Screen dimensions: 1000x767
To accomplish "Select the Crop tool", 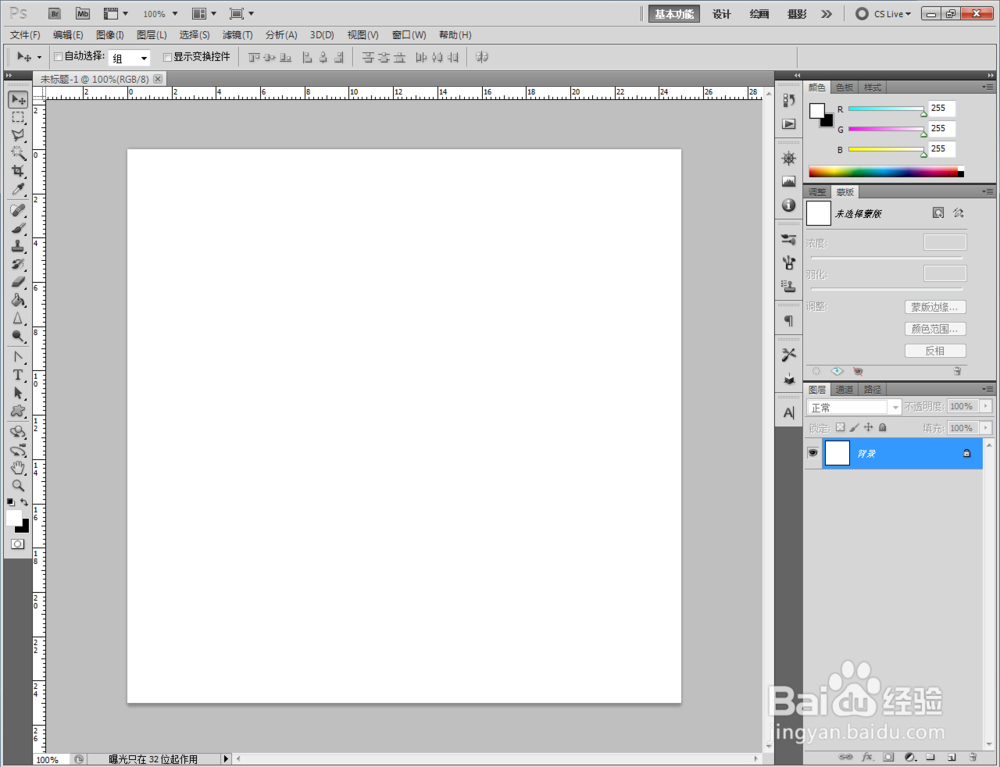I will (18, 171).
